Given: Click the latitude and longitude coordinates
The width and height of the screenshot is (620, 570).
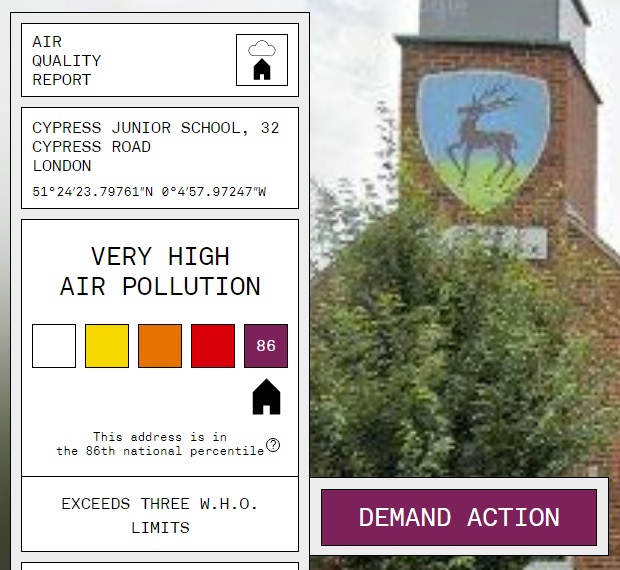Looking at the screenshot, I should click(149, 192).
